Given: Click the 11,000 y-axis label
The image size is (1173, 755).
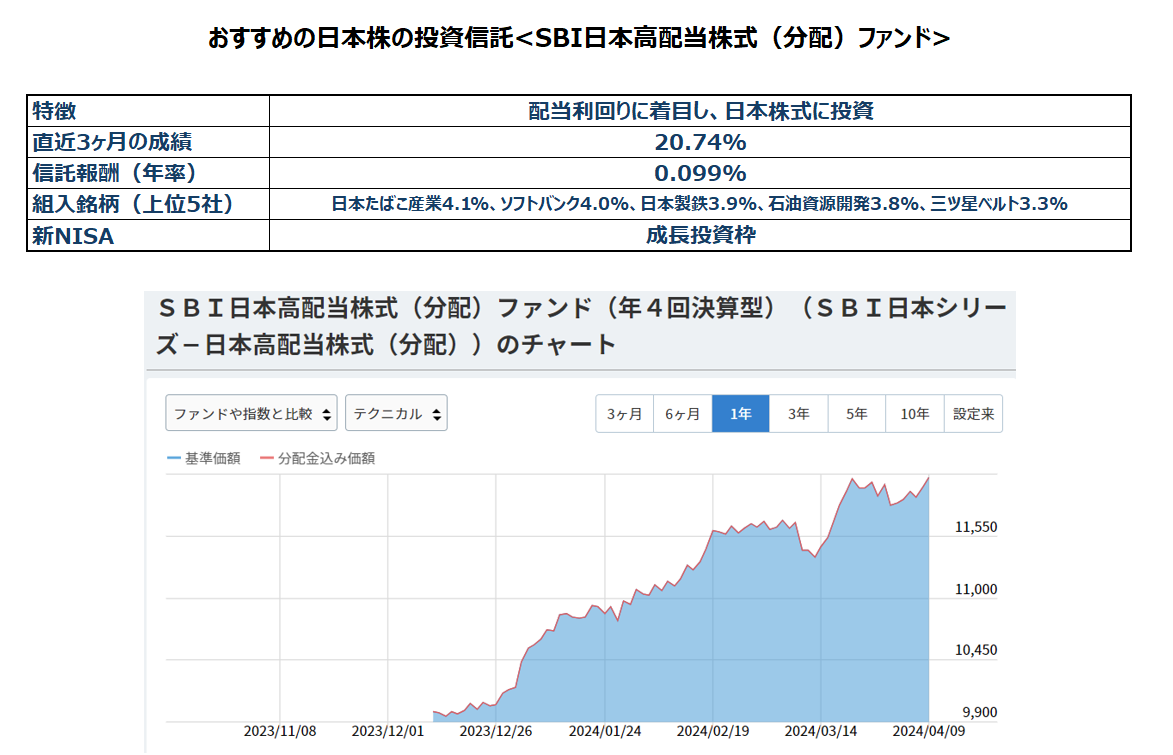Looking at the screenshot, I should tap(976, 589).
